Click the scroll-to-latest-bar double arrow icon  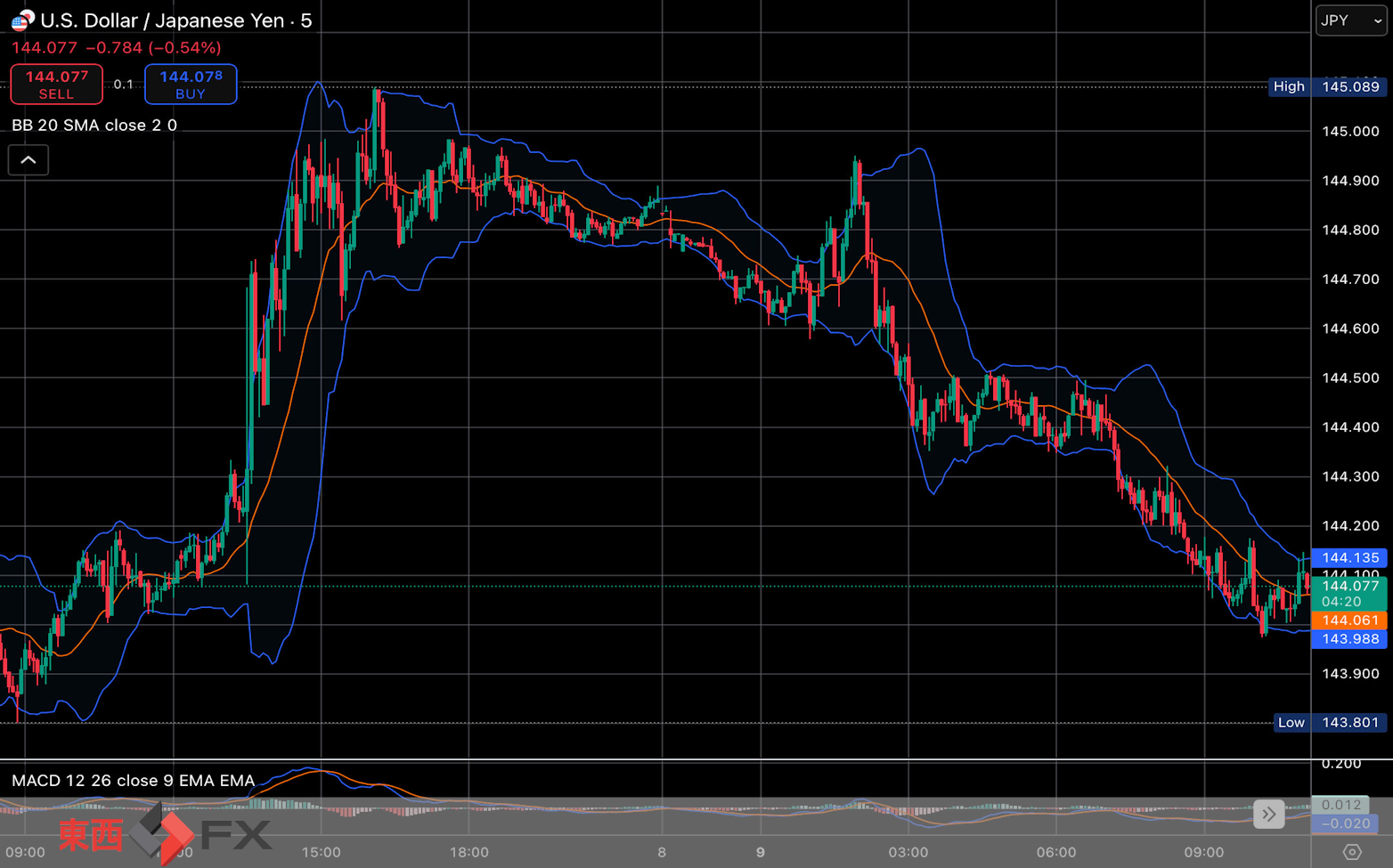click(x=1268, y=814)
